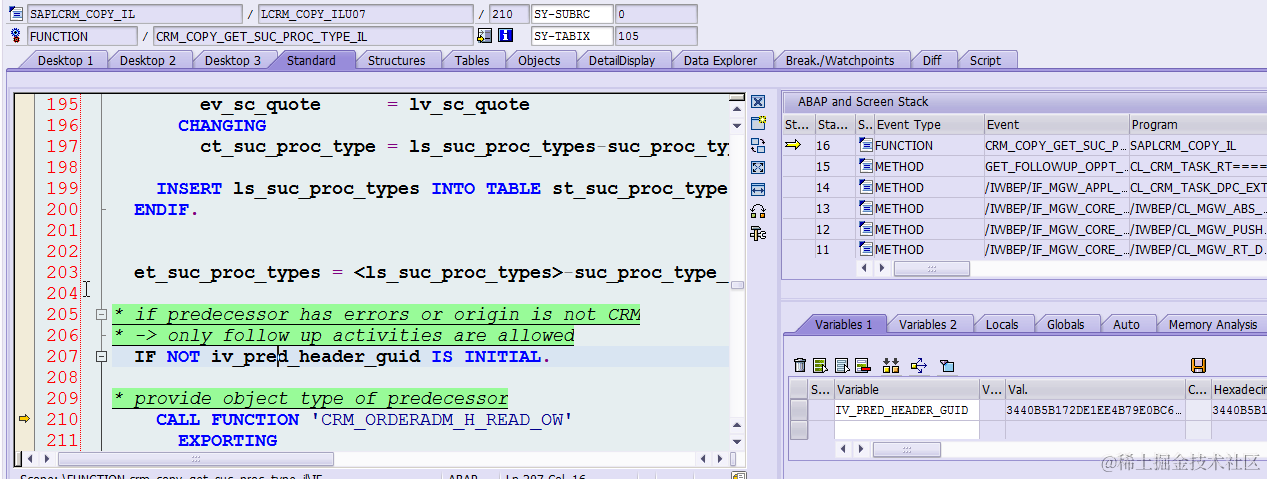Open the Data Explorer tab
This screenshot has height=479, width=1267.
click(x=721, y=60)
